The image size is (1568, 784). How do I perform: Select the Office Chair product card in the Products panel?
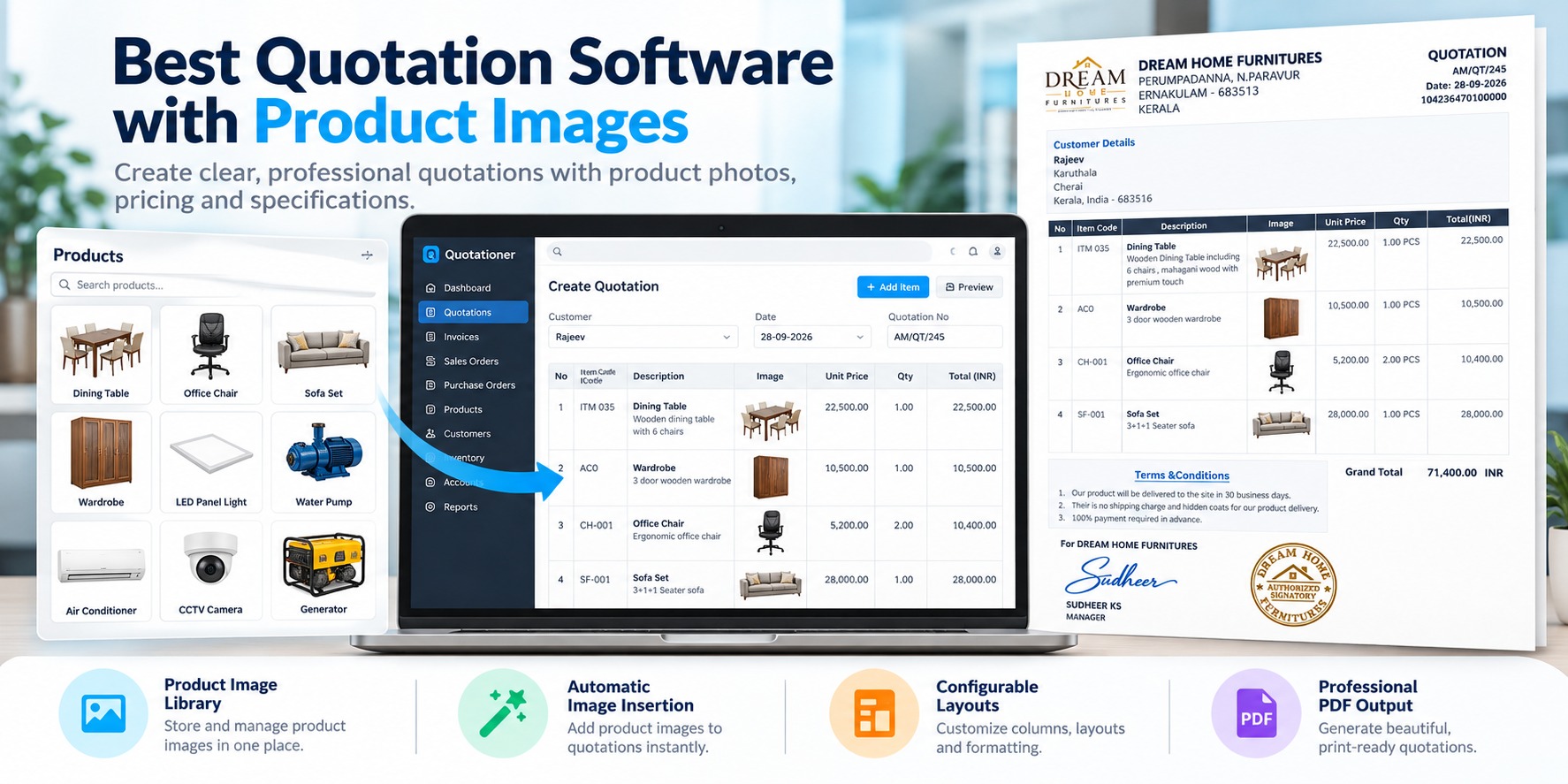point(210,354)
